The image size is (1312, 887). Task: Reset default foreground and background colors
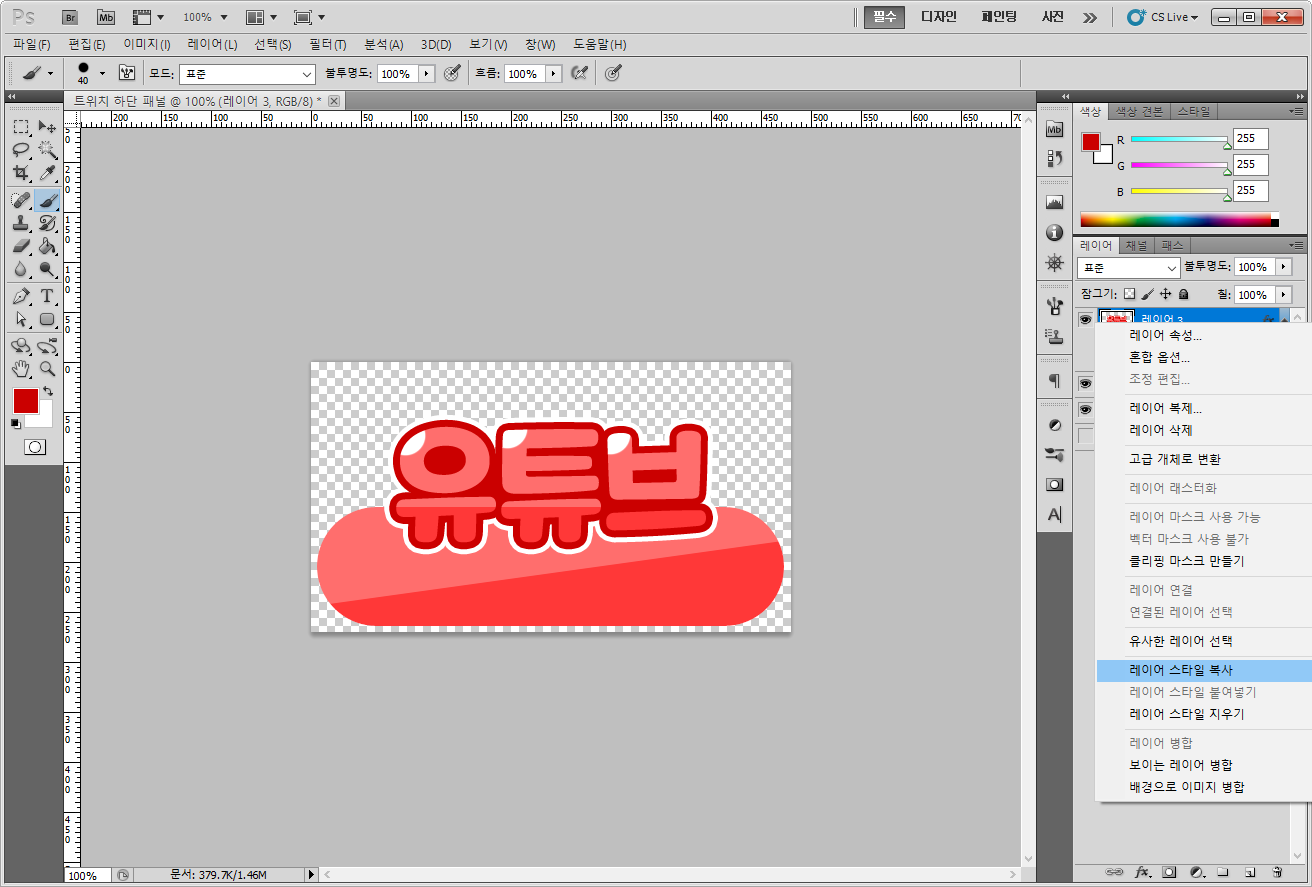tap(15, 423)
